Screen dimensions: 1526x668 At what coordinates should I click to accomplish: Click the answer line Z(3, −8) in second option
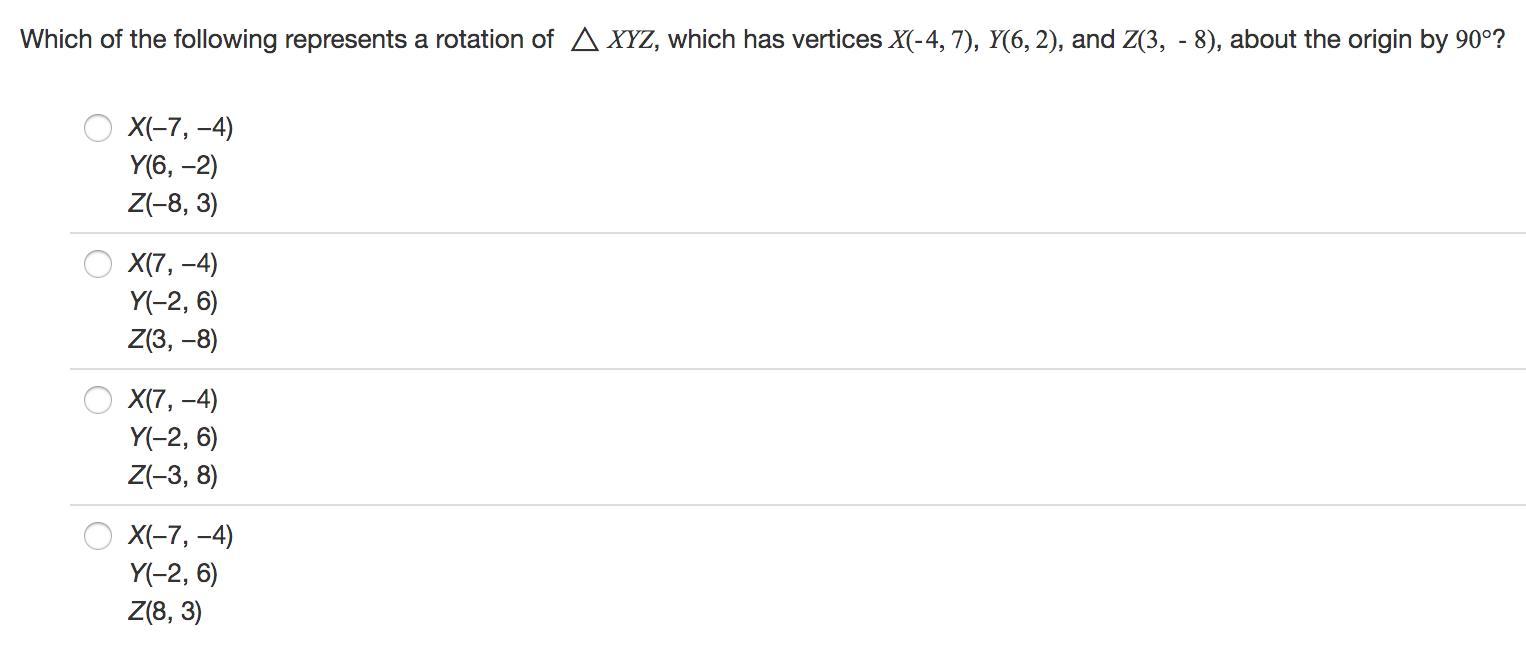click(172, 340)
